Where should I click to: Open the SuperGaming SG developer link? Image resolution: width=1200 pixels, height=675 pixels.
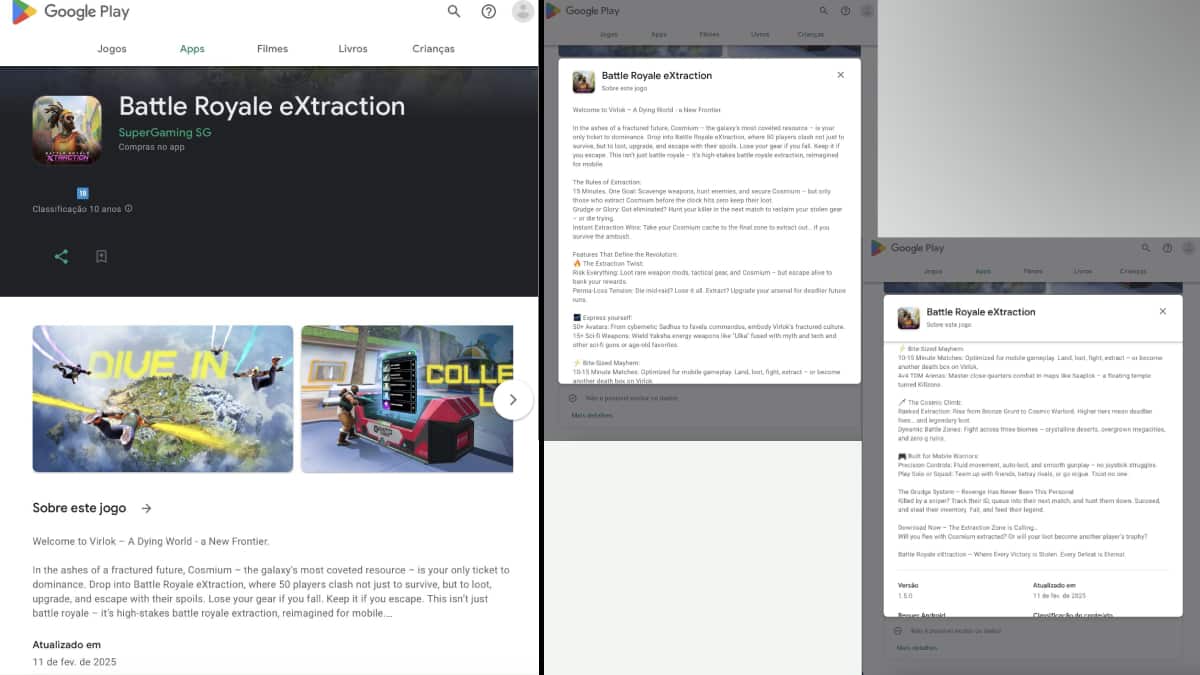pos(165,133)
